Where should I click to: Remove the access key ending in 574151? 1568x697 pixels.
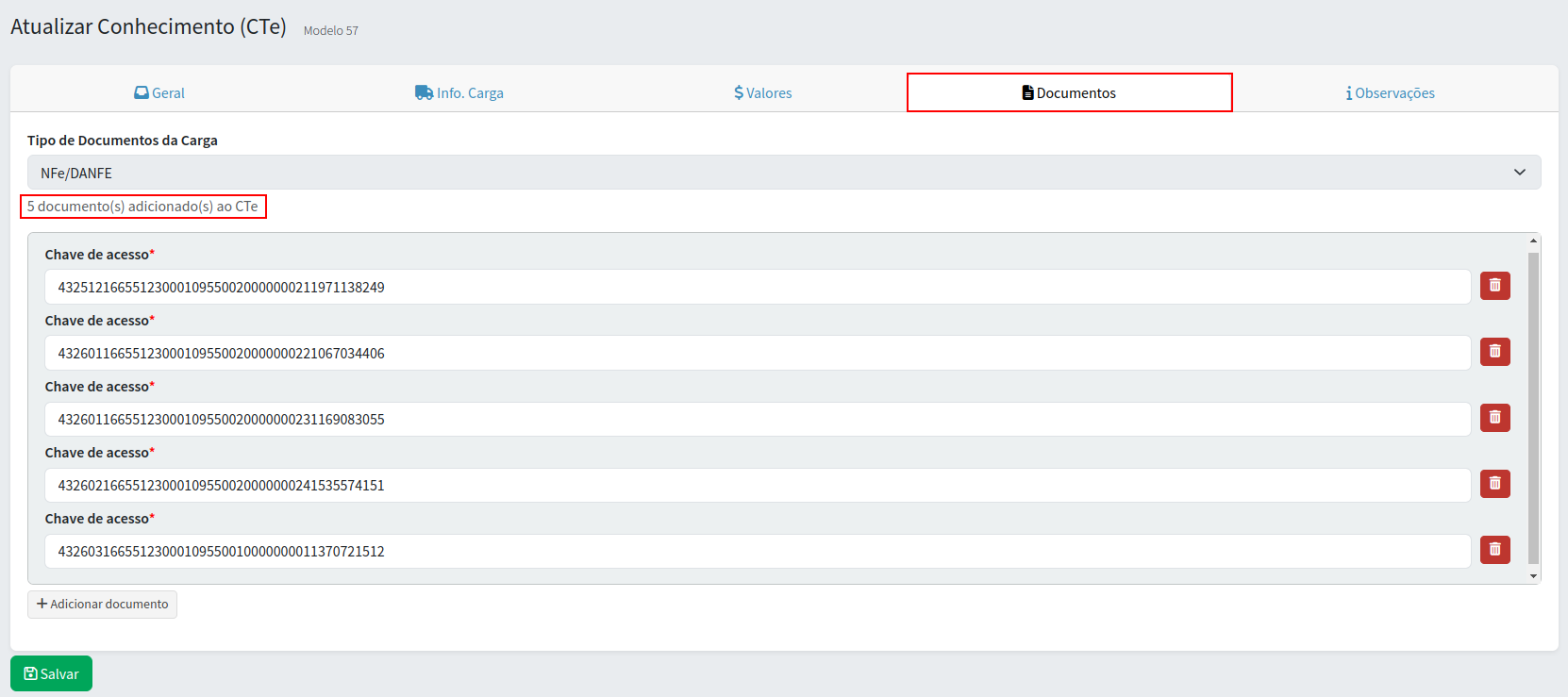point(1494,484)
